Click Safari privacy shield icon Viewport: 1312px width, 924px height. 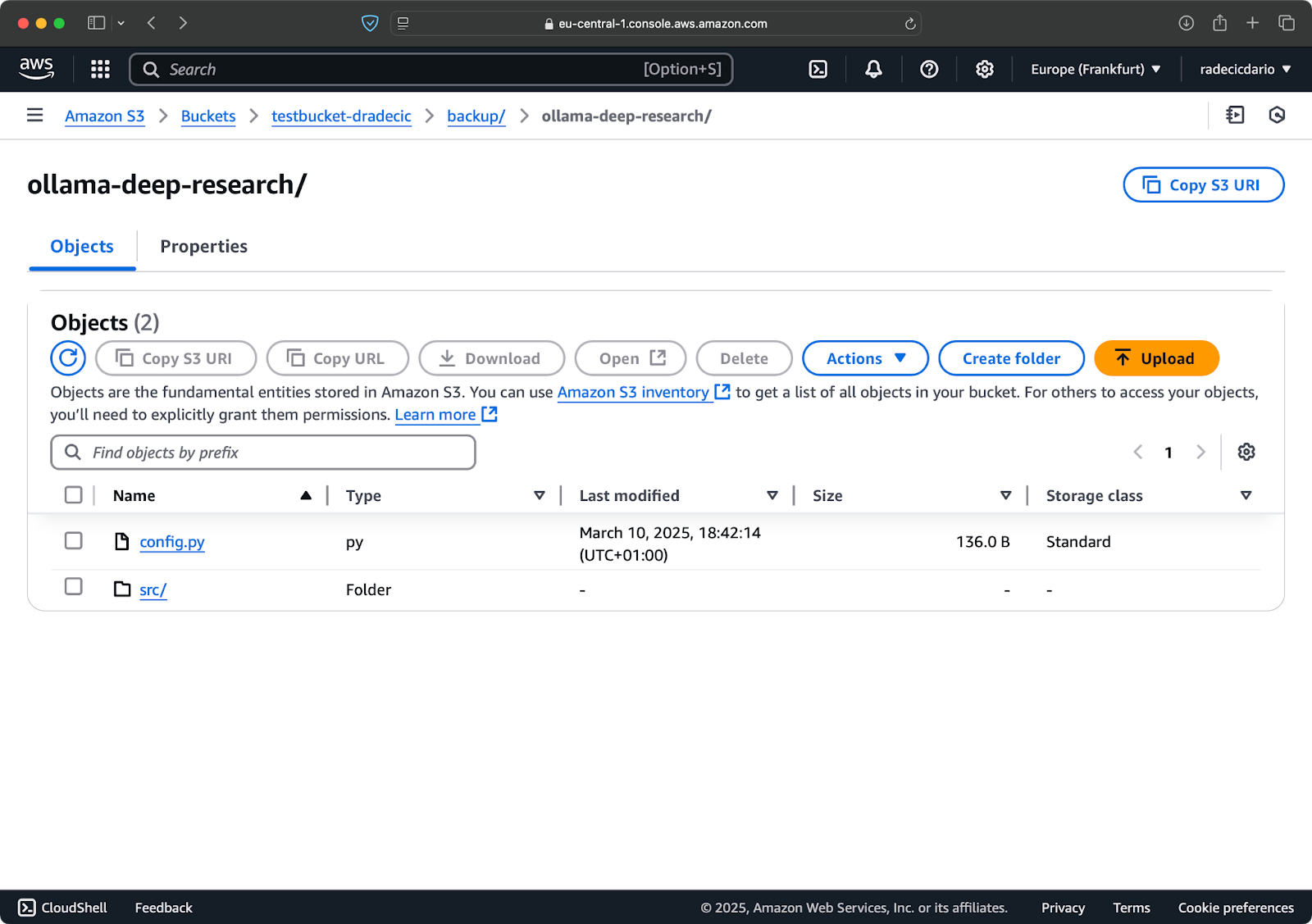click(x=370, y=23)
